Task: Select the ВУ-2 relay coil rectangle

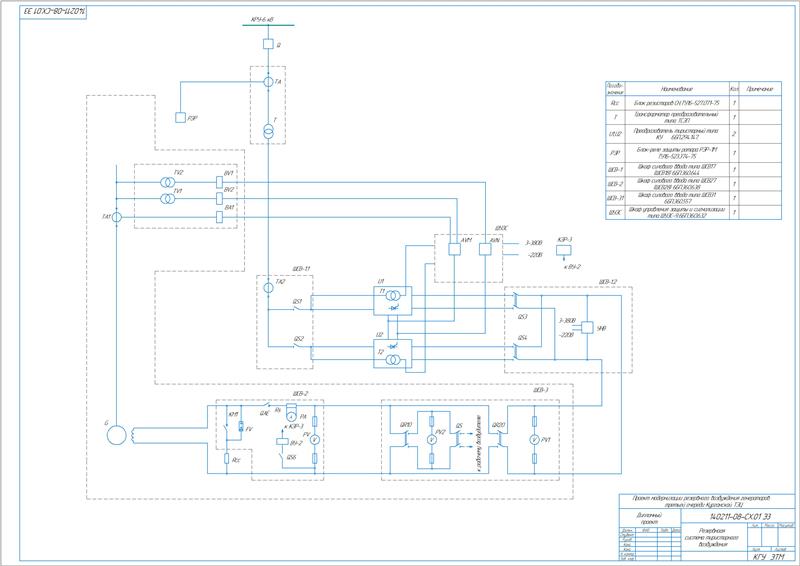Action: 282,442
